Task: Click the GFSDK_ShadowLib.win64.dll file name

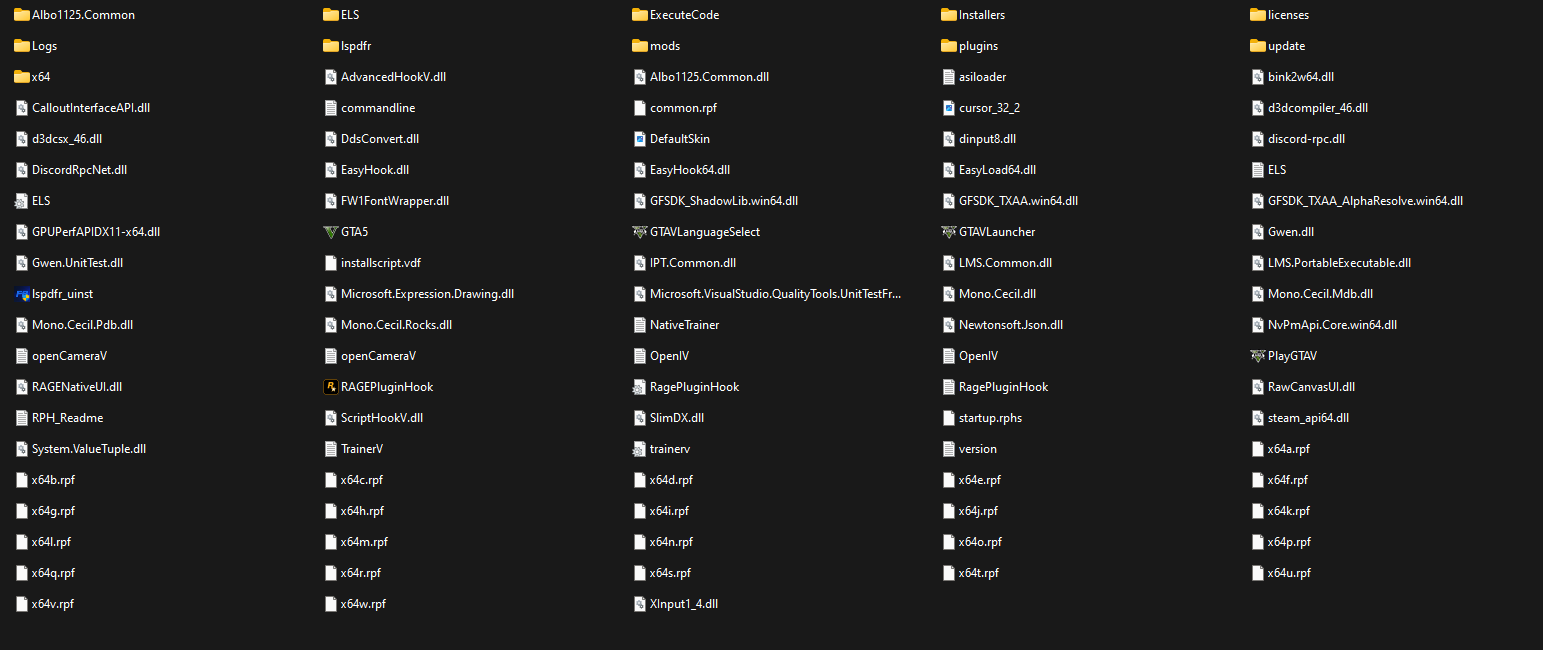Action: pos(724,201)
